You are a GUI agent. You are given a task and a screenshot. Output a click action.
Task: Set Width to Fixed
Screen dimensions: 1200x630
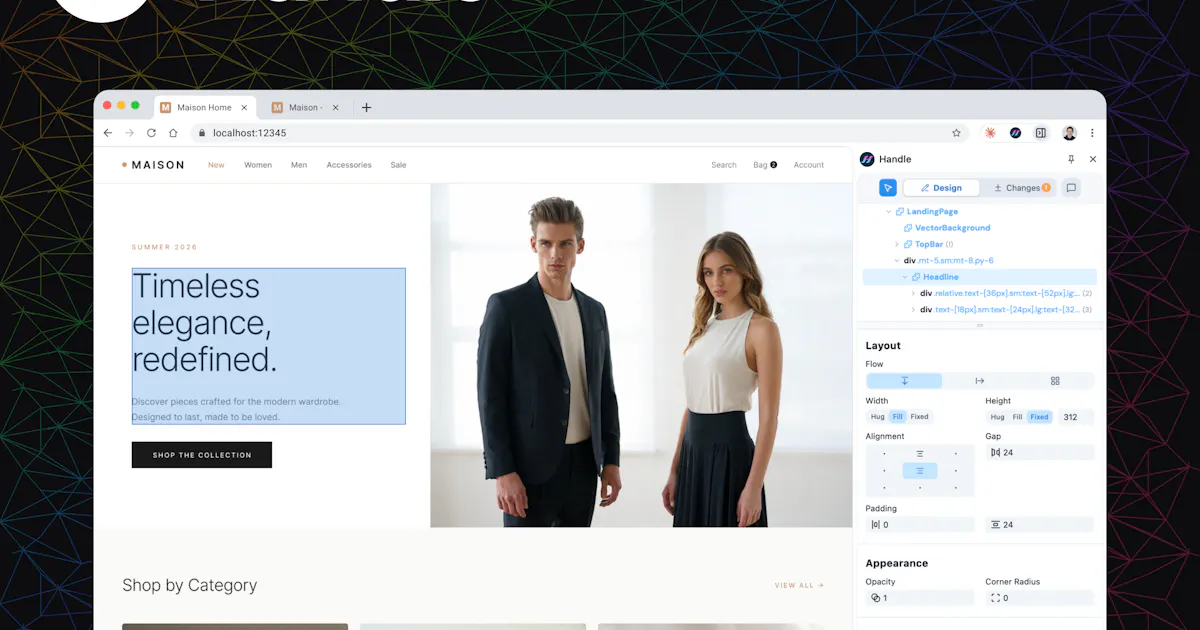tap(919, 417)
